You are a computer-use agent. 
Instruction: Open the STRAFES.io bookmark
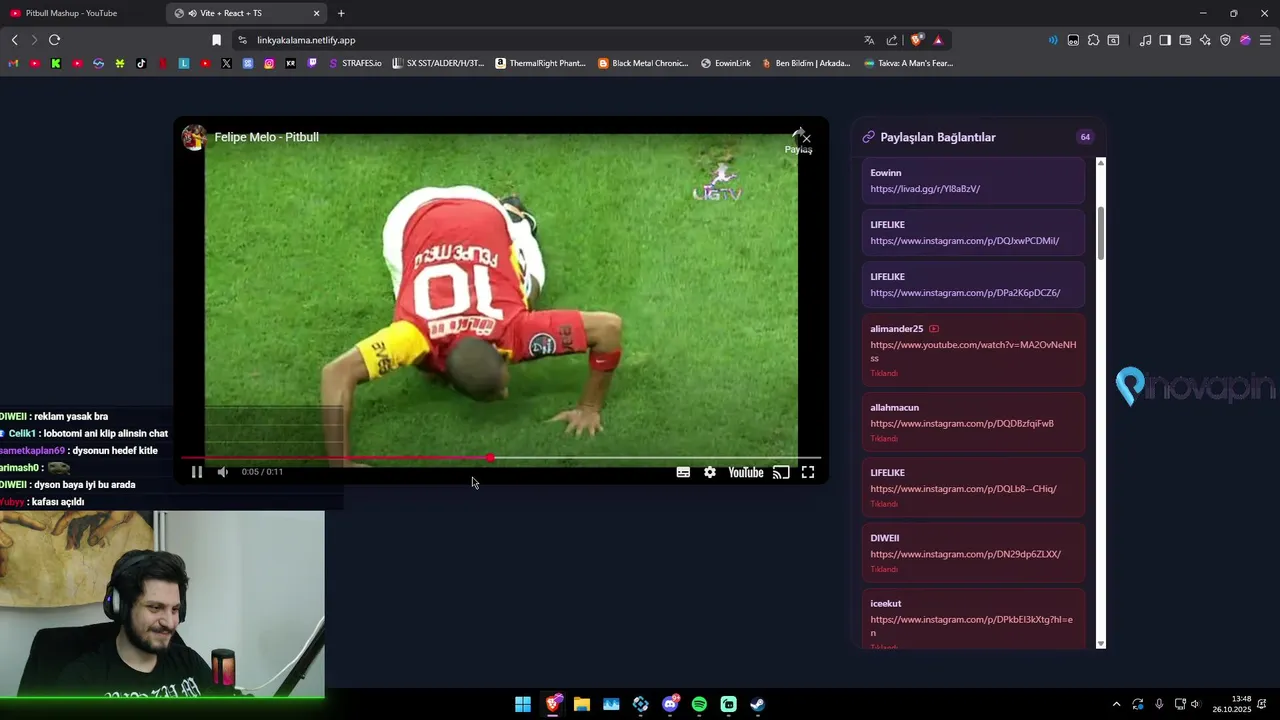coord(355,63)
